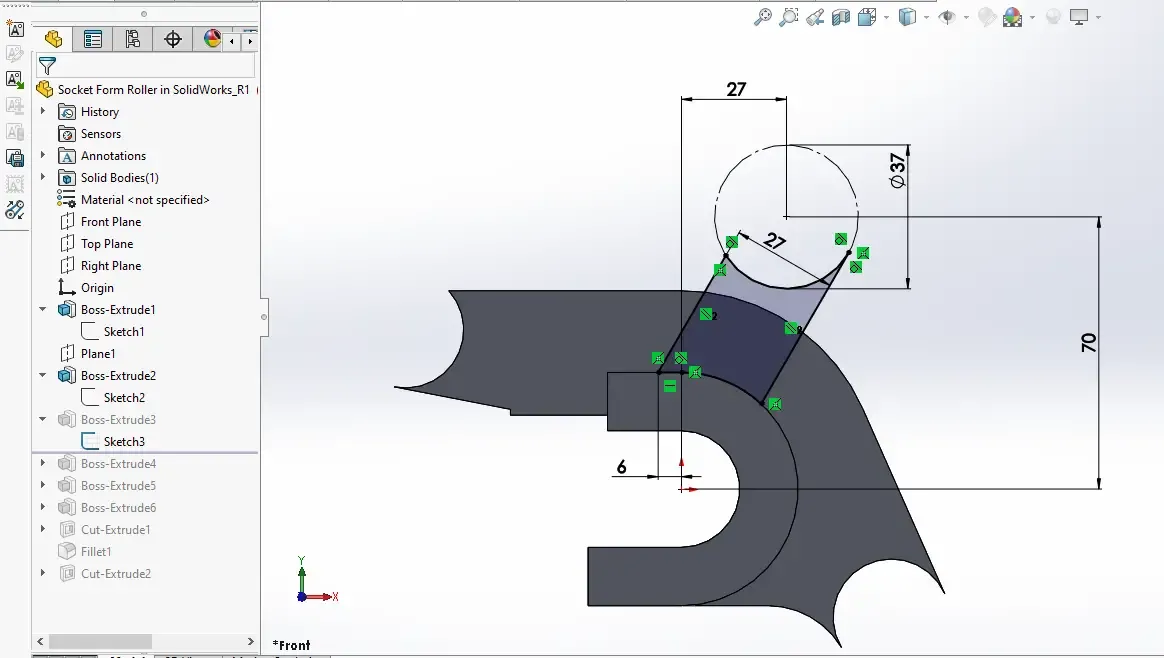
Task: Open the Display Style dropdown arrow
Action: [926, 17]
